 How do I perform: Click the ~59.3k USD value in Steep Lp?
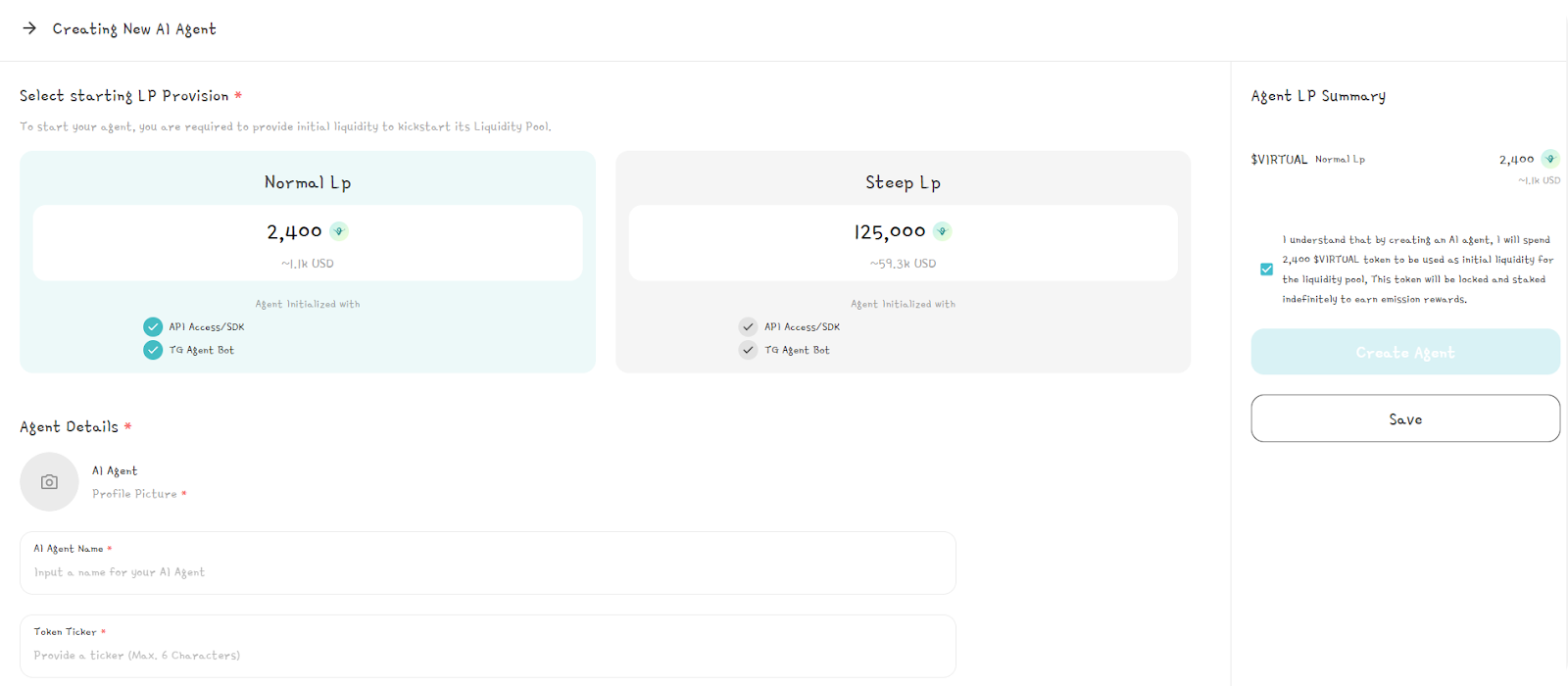[x=903, y=264]
